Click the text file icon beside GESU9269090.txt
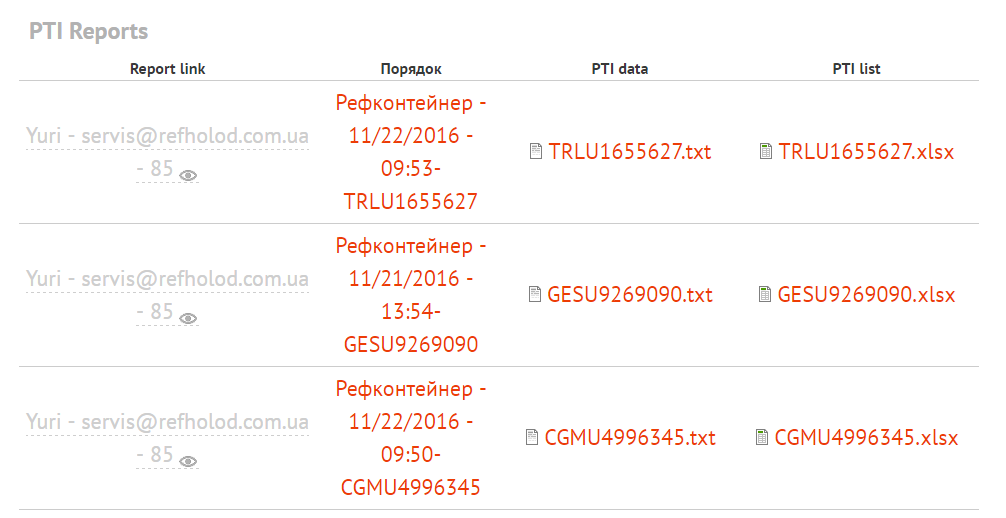This screenshot has width=1006, height=518. [x=534, y=294]
